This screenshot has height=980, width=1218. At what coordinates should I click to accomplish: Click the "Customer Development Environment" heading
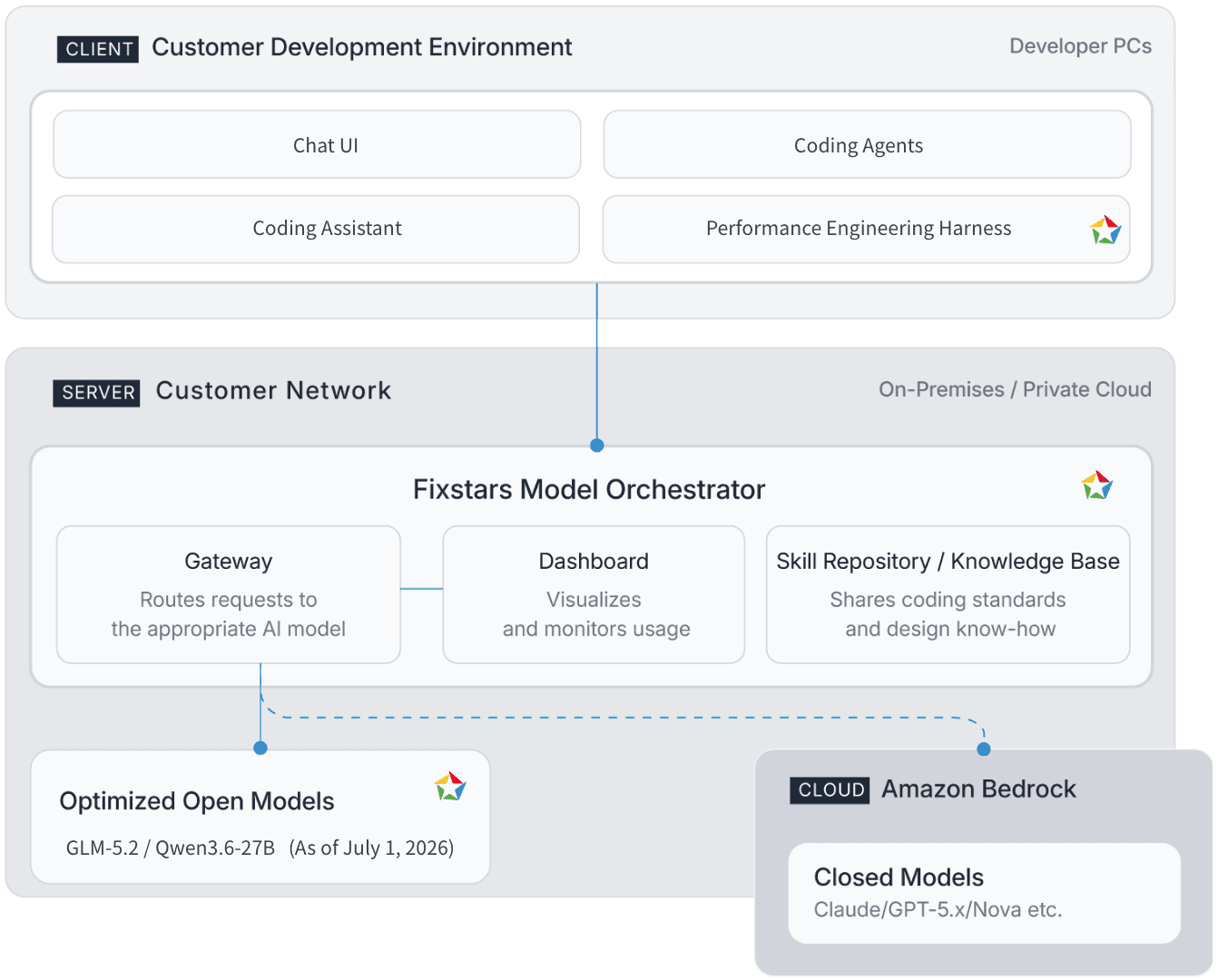tap(362, 47)
